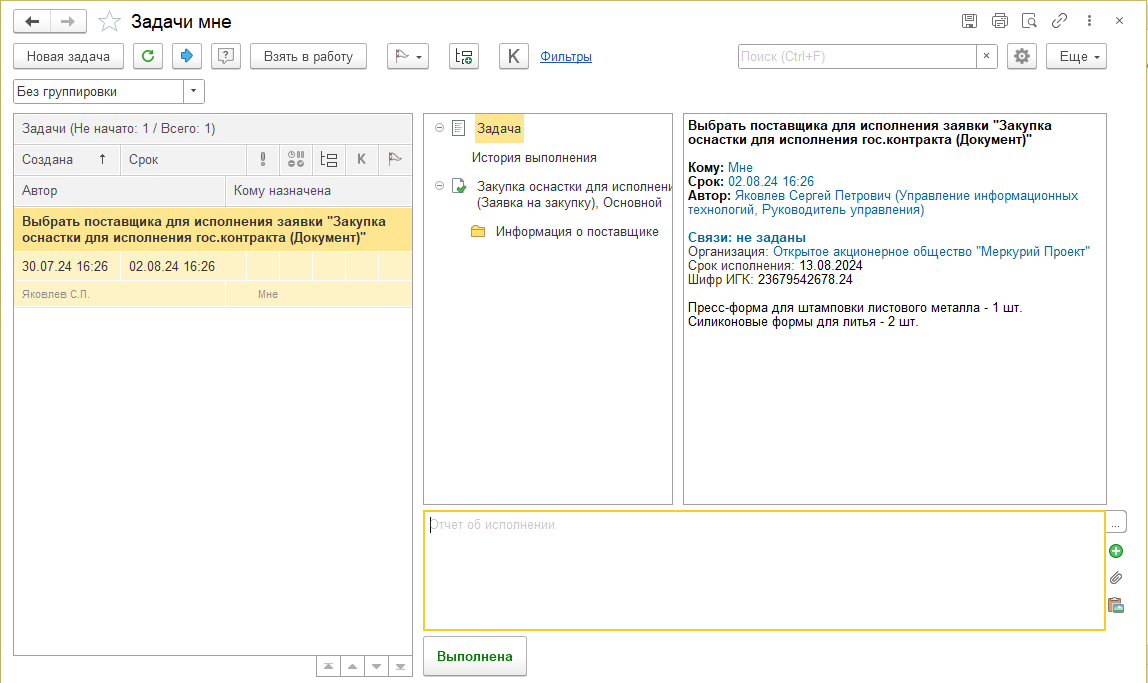The width and height of the screenshot is (1148, 683).
Task: Click the question mark help icon in toolbar
Action: 226,56
